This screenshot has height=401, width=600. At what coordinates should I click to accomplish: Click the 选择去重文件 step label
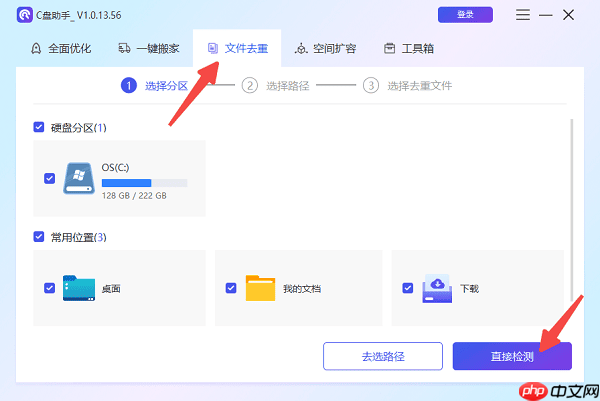click(x=419, y=86)
